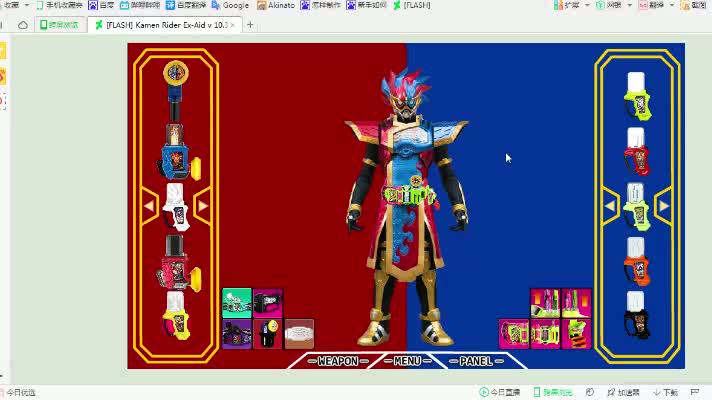Click the 截图 screenshot button
712x400 pixels.
pyautogui.click(x=694, y=5)
